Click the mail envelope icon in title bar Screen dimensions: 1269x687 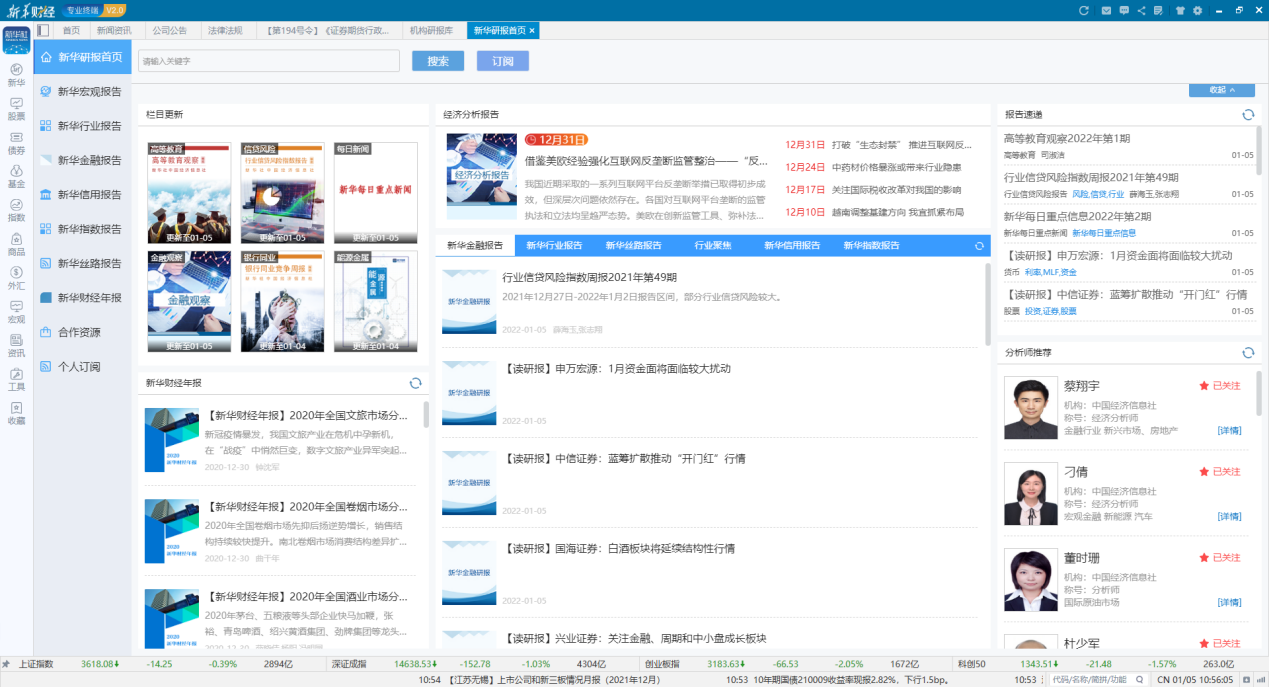click(x=1107, y=10)
